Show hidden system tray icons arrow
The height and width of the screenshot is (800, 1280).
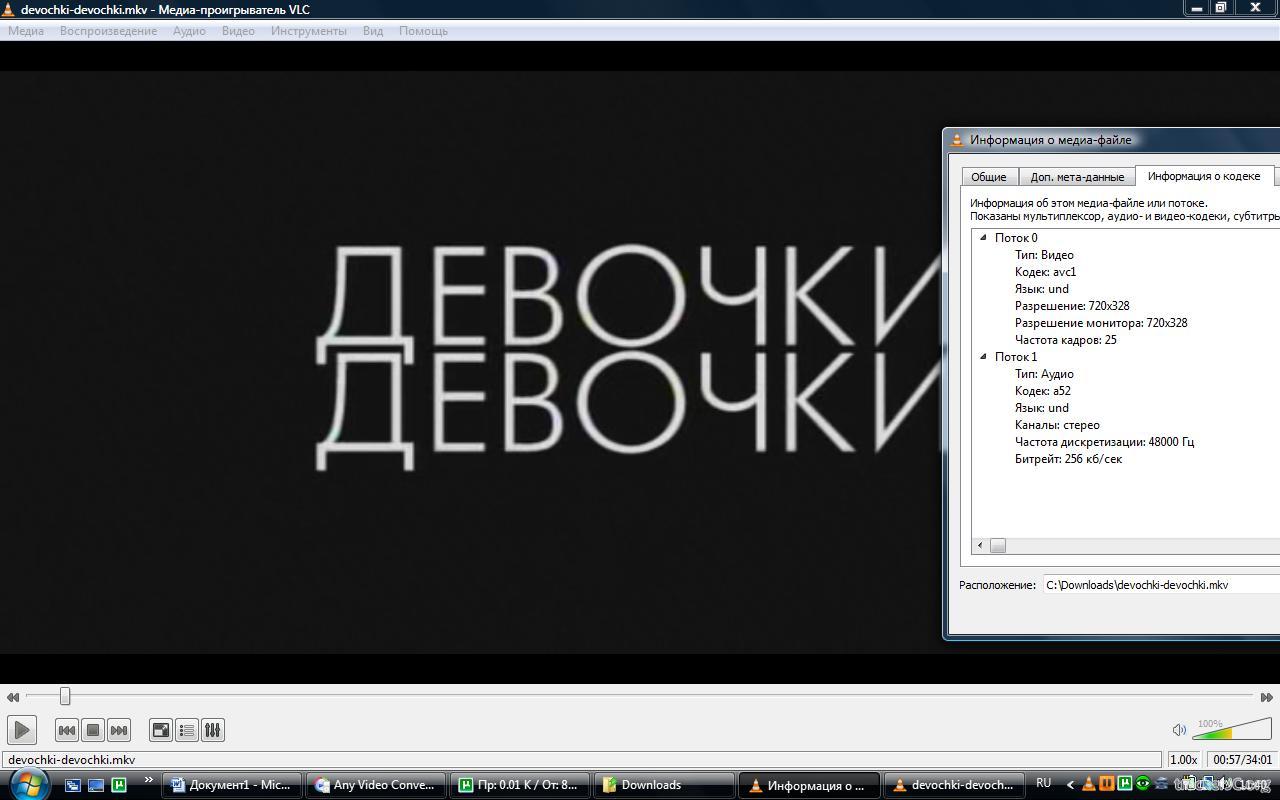click(x=1070, y=785)
